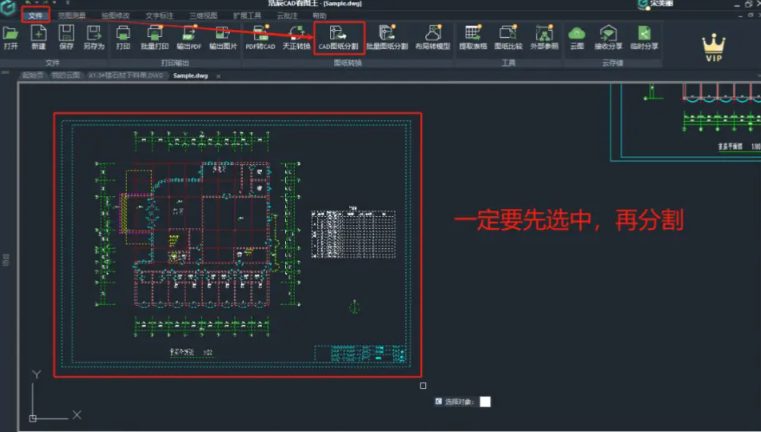Click the white box beside 选择对象
Screen dimensions: 761x432
point(485,401)
